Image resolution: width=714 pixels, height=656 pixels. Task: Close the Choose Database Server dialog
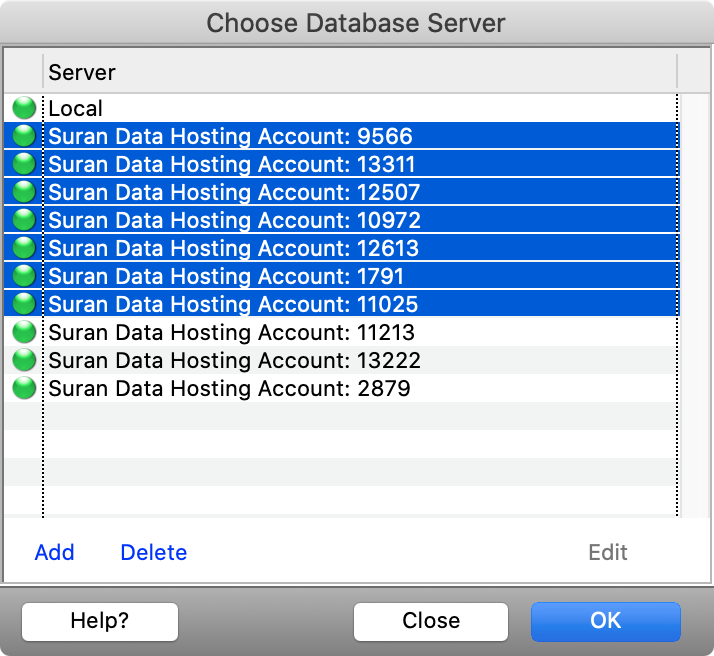pyautogui.click(x=431, y=621)
